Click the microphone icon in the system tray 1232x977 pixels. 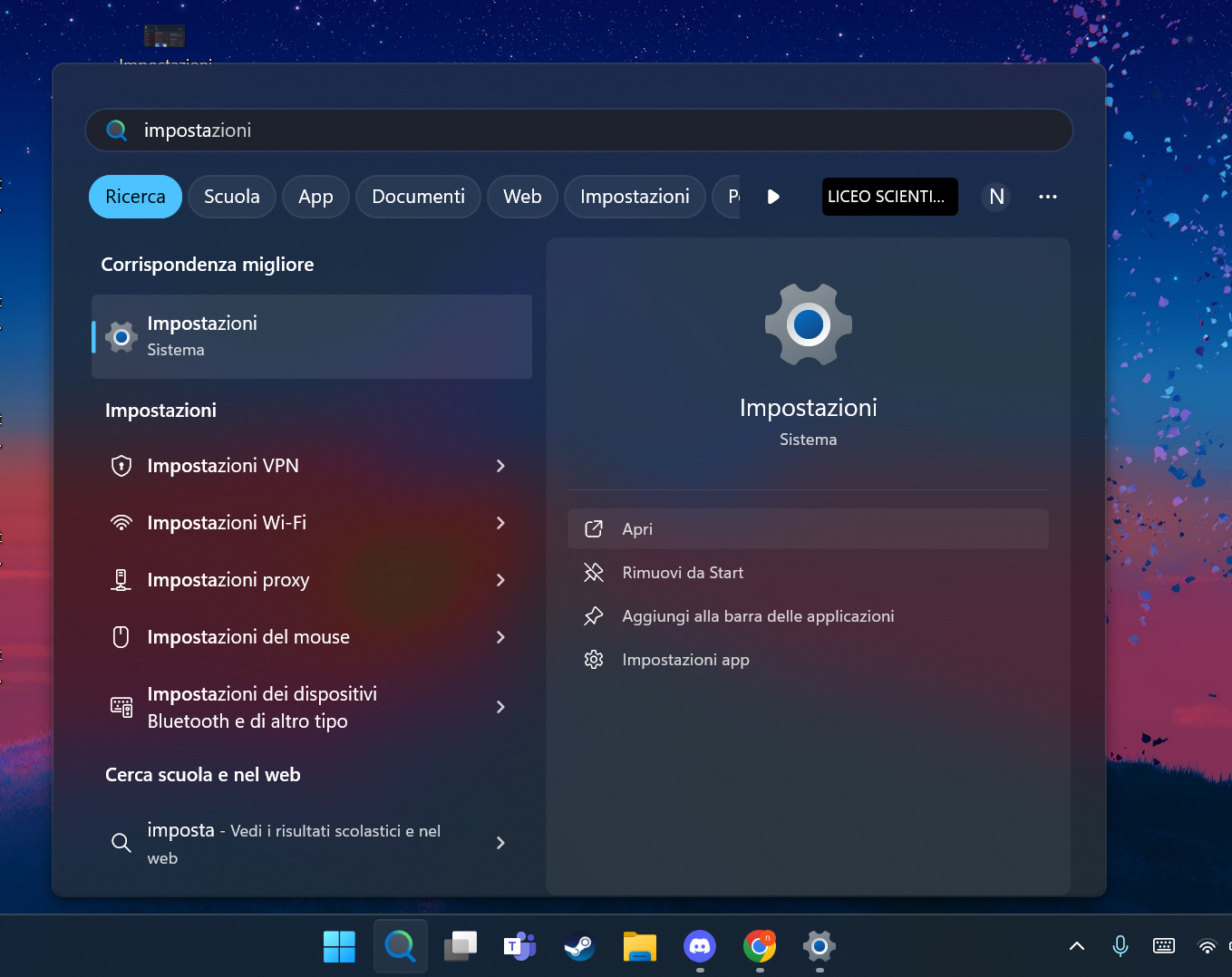click(x=1120, y=945)
